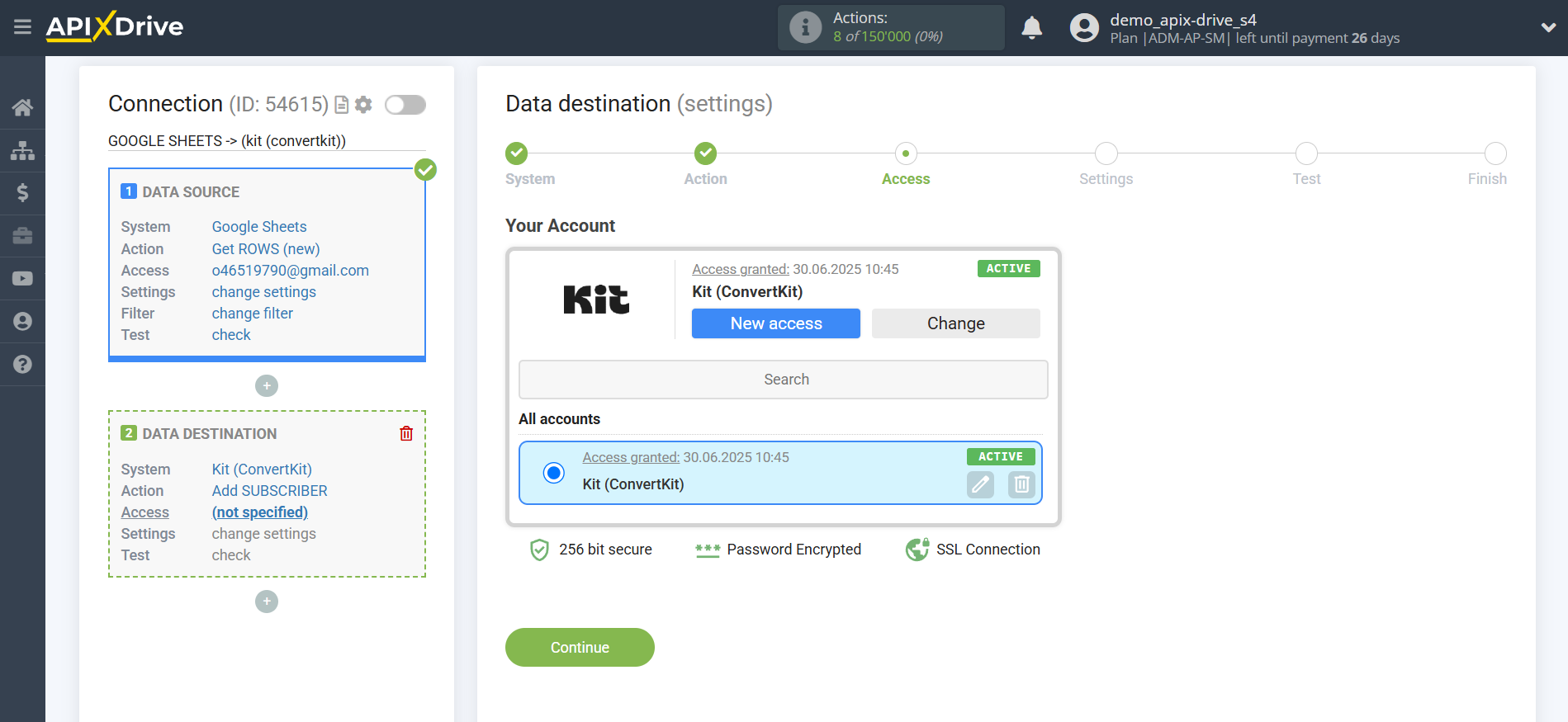The image size is (1568, 722).
Task: Click the ACTIVE badge in Your Account card
Action: coord(1008,269)
